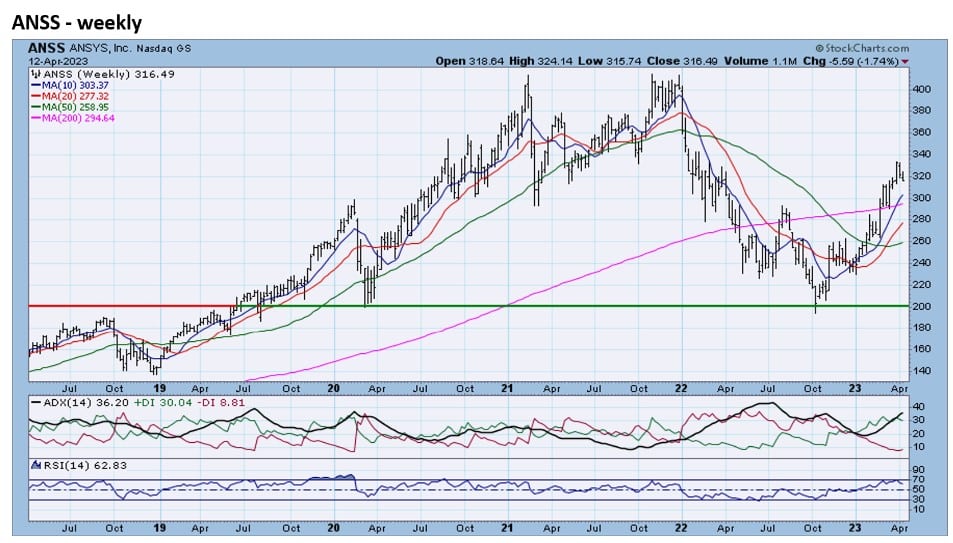This screenshot has width=953, height=543.
Task: Click the High 324.14 value
Action: point(541,61)
